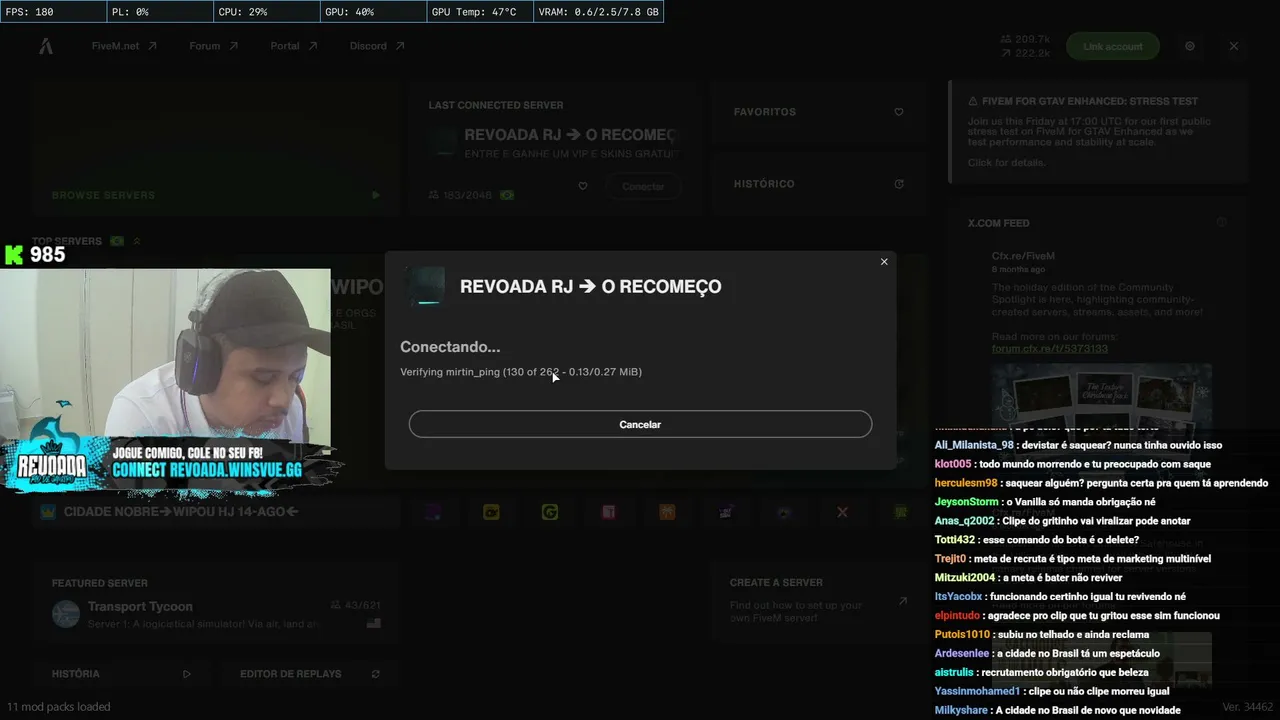The height and width of the screenshot is (720, 1280).
Task: Click the FiveM logo in top bar
Action: tap(46, 46)
